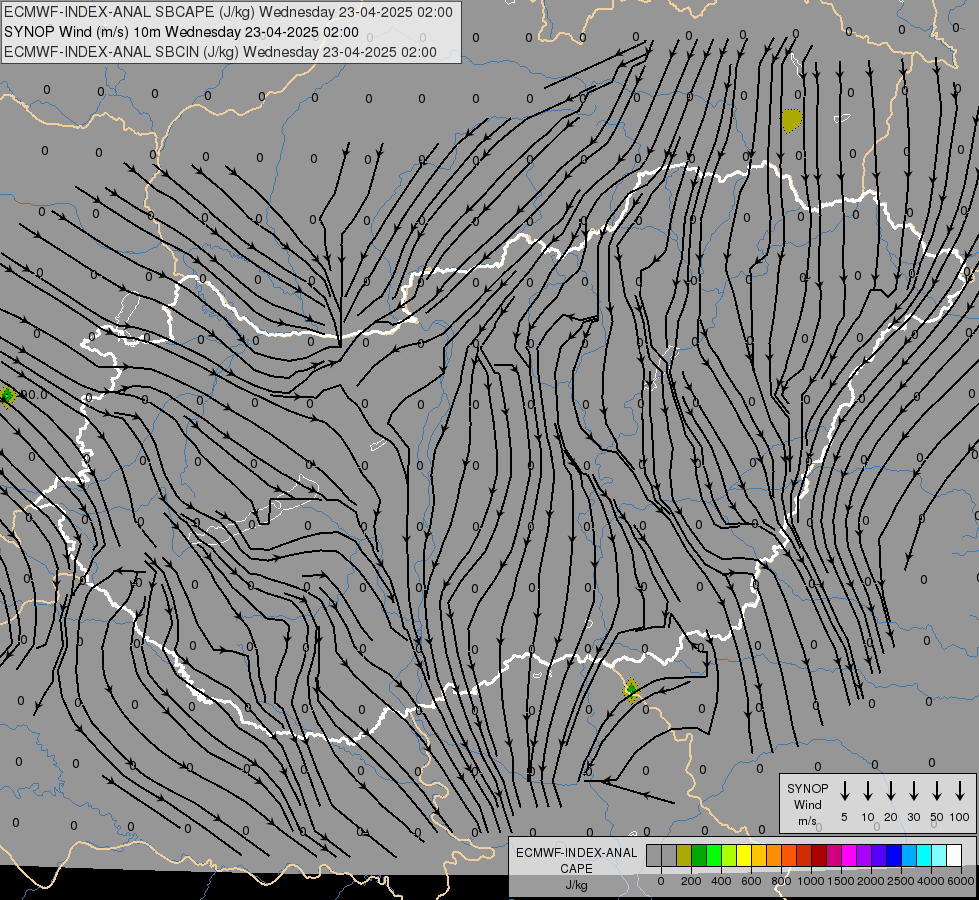Click the wind arrow above the 30 label
The width and height of the screenshot is (979, 900).
tap(913, 791)
